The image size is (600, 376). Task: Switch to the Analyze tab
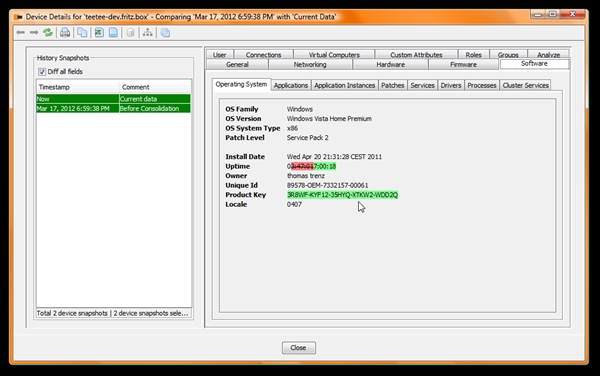tap(548, 55)
